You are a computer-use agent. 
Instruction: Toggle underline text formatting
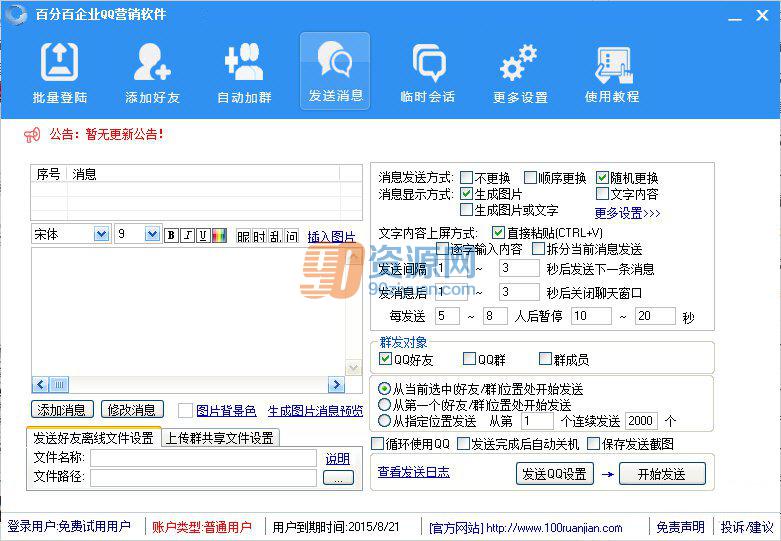(x=203, y=235)
